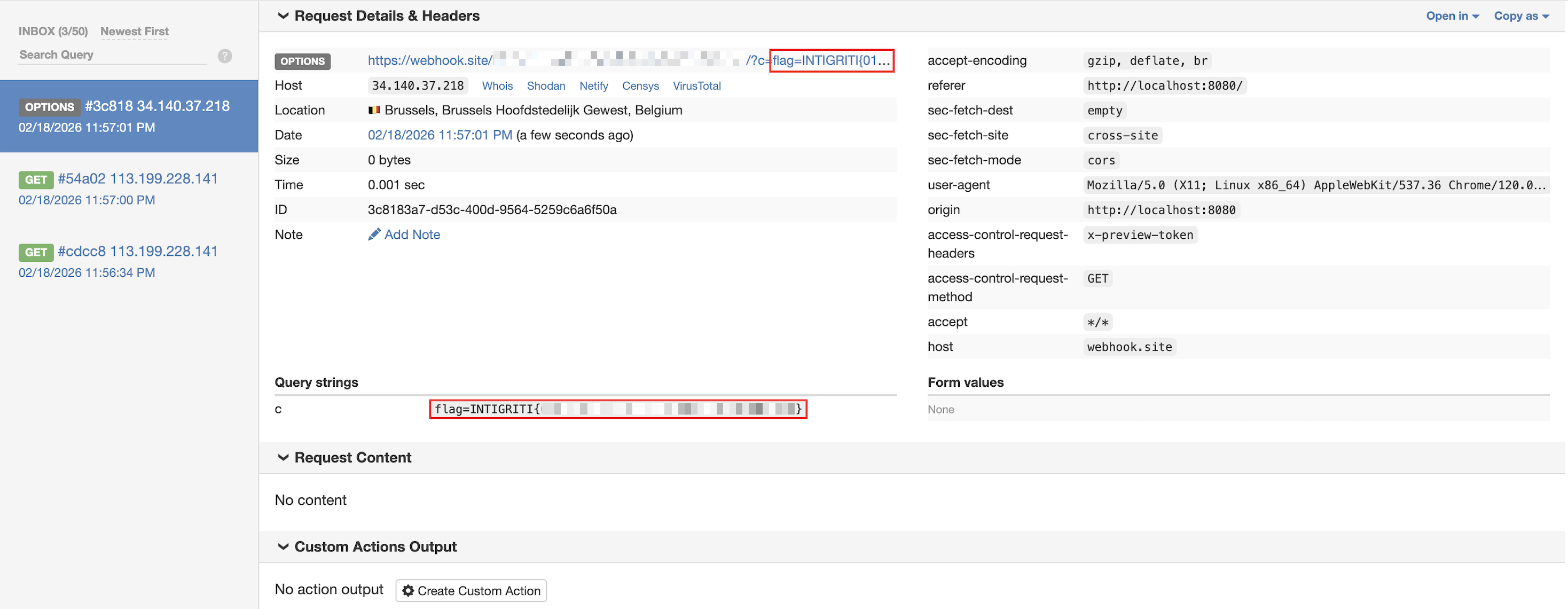Collapse Custom Actions Output section

(x=283, y=546)
